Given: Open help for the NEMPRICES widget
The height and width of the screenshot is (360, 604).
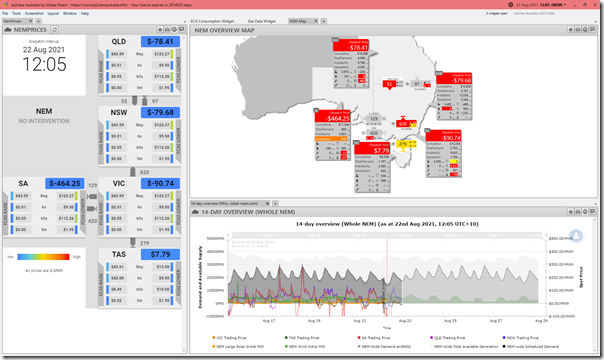Looking at the screenshot, I should pos(174,29).
